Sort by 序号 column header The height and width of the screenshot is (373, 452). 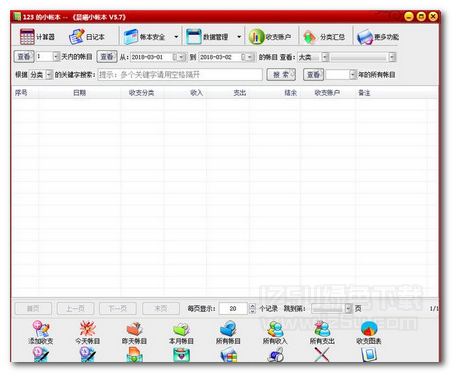click(x=21, y=93)
